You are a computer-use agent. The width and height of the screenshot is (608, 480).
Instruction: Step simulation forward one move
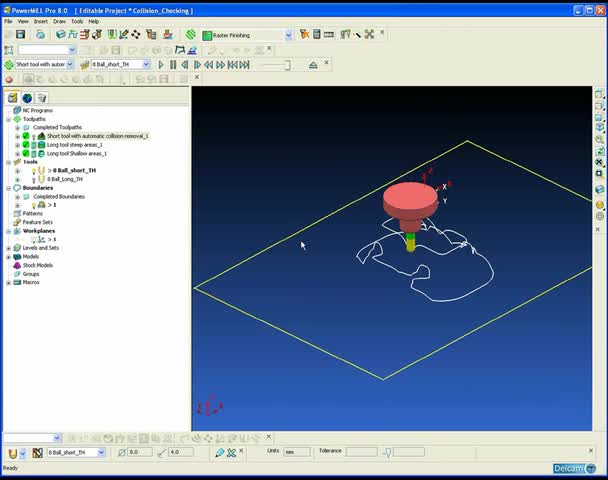[197, 65]
